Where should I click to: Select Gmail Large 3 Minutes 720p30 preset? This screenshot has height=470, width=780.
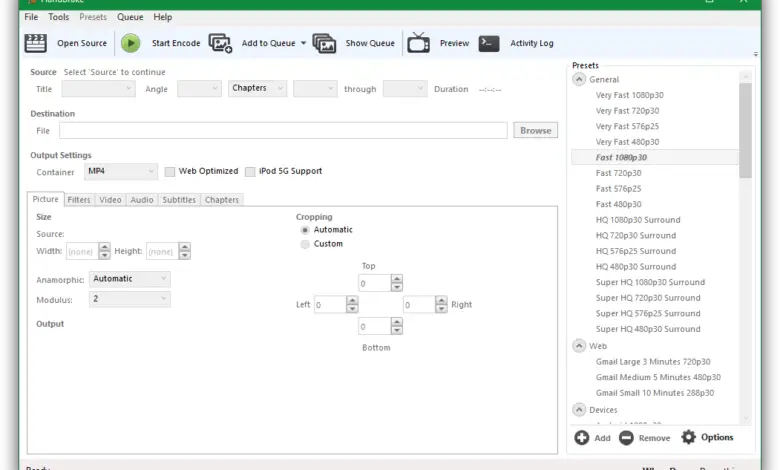[653, 362]
